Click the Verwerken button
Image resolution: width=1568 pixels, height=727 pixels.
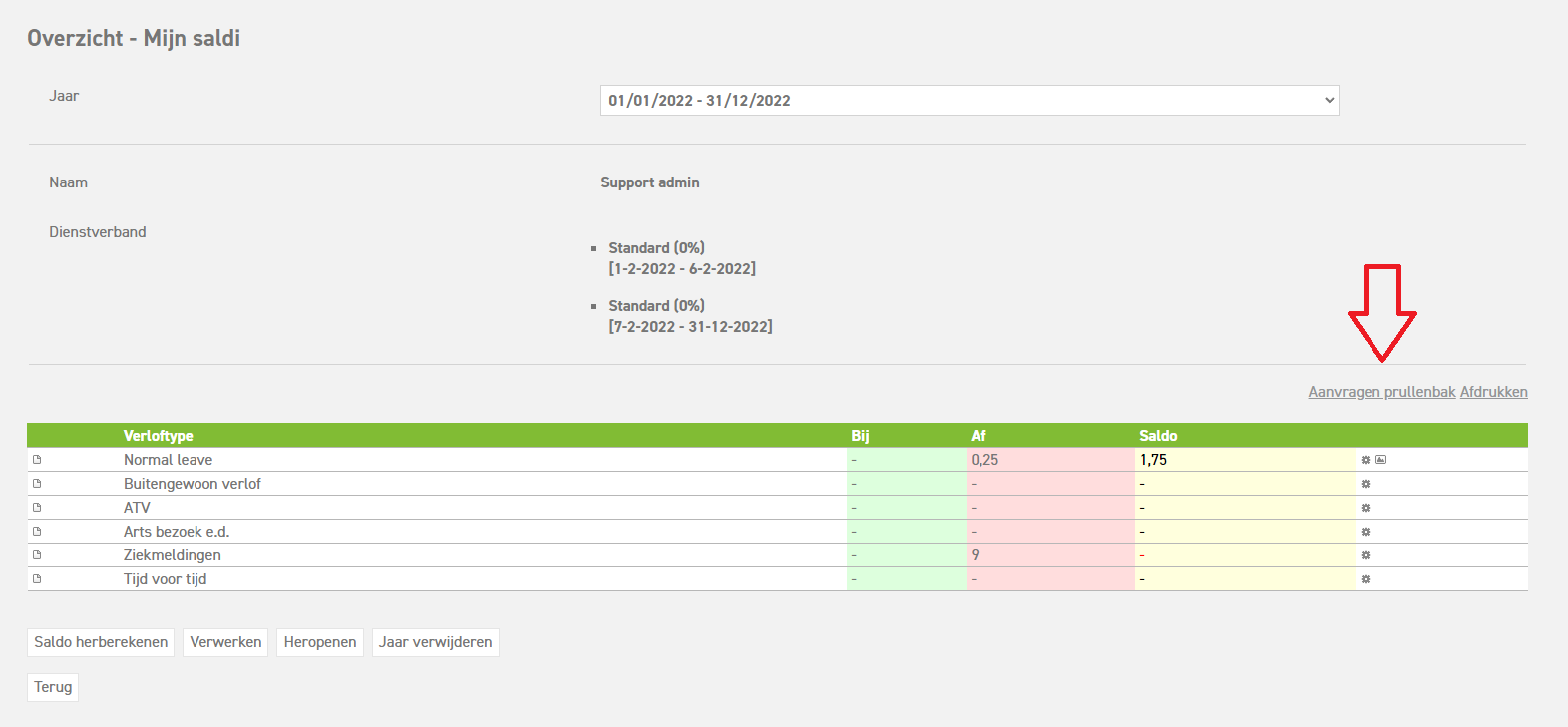click(225, 642)
